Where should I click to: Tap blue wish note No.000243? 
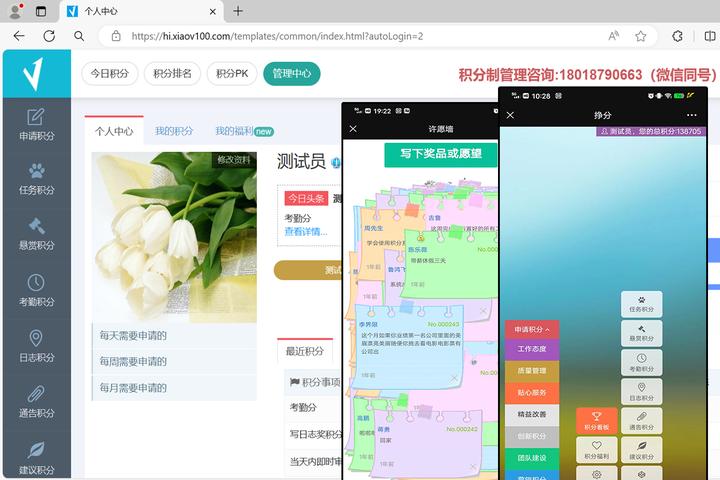tap(408, 347)
